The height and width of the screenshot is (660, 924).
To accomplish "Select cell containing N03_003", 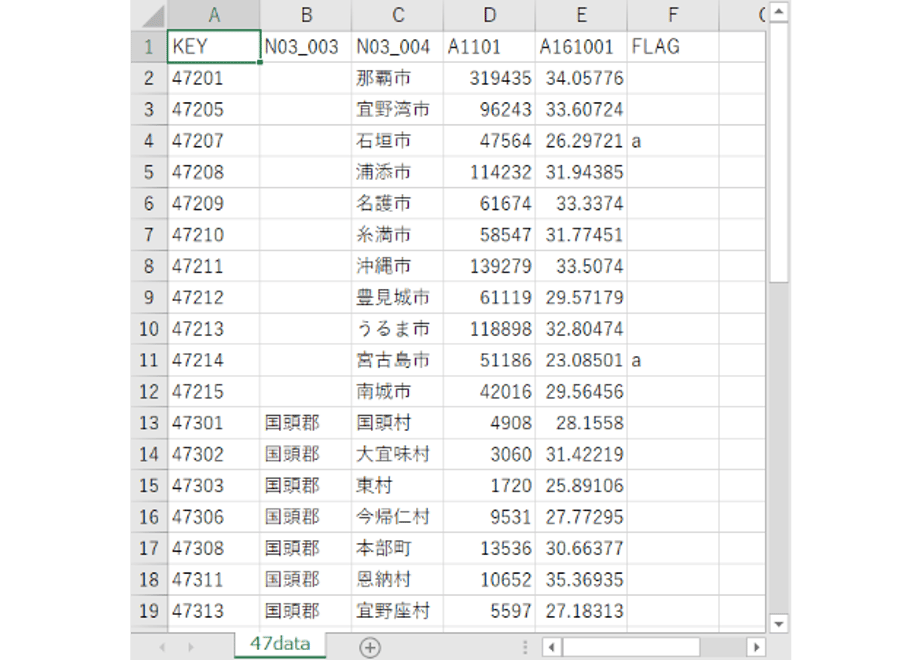I will tap(306, 47).
